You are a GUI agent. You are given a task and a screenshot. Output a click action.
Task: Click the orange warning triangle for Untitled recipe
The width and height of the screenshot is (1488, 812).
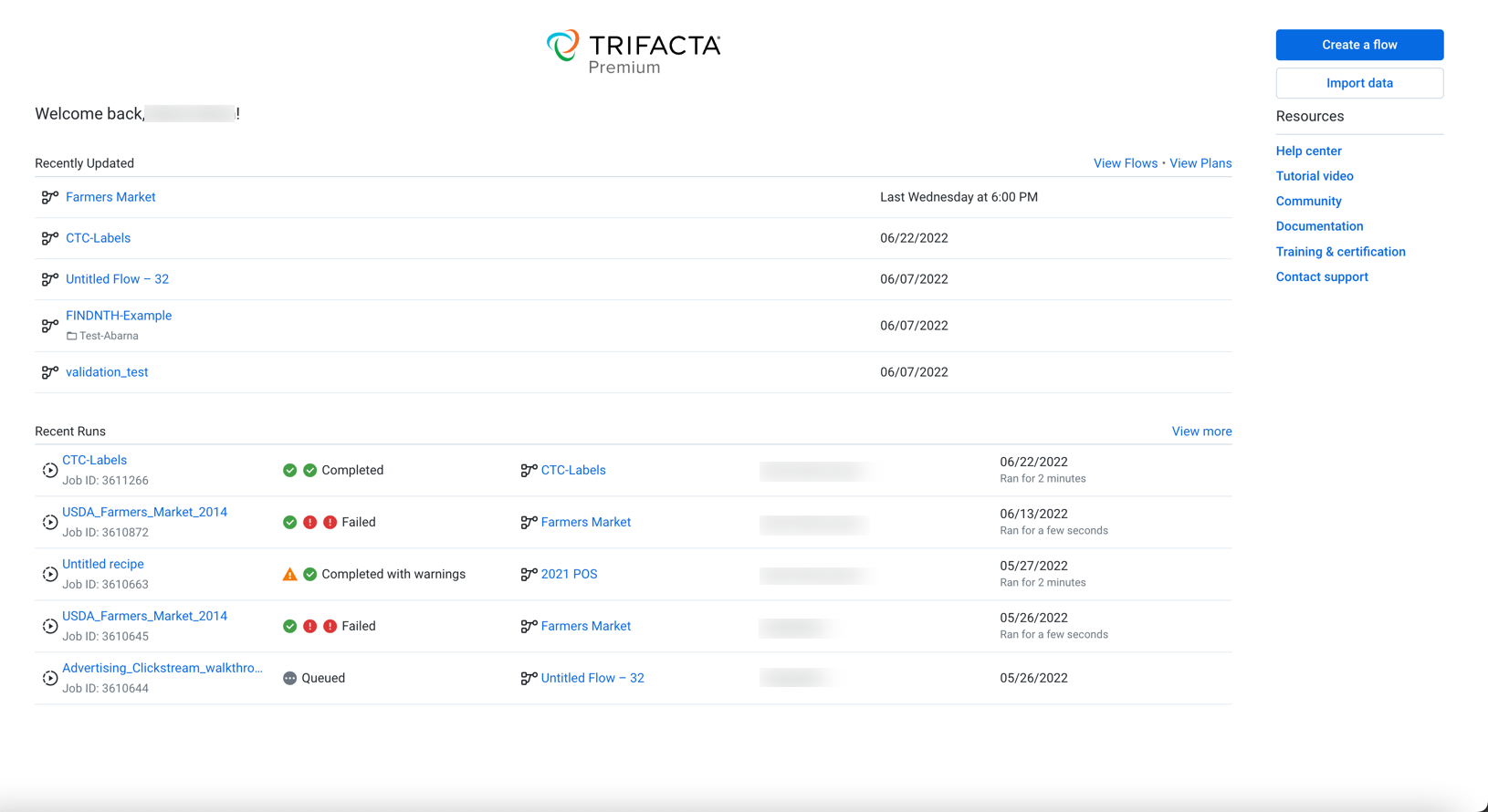[289, 574]
